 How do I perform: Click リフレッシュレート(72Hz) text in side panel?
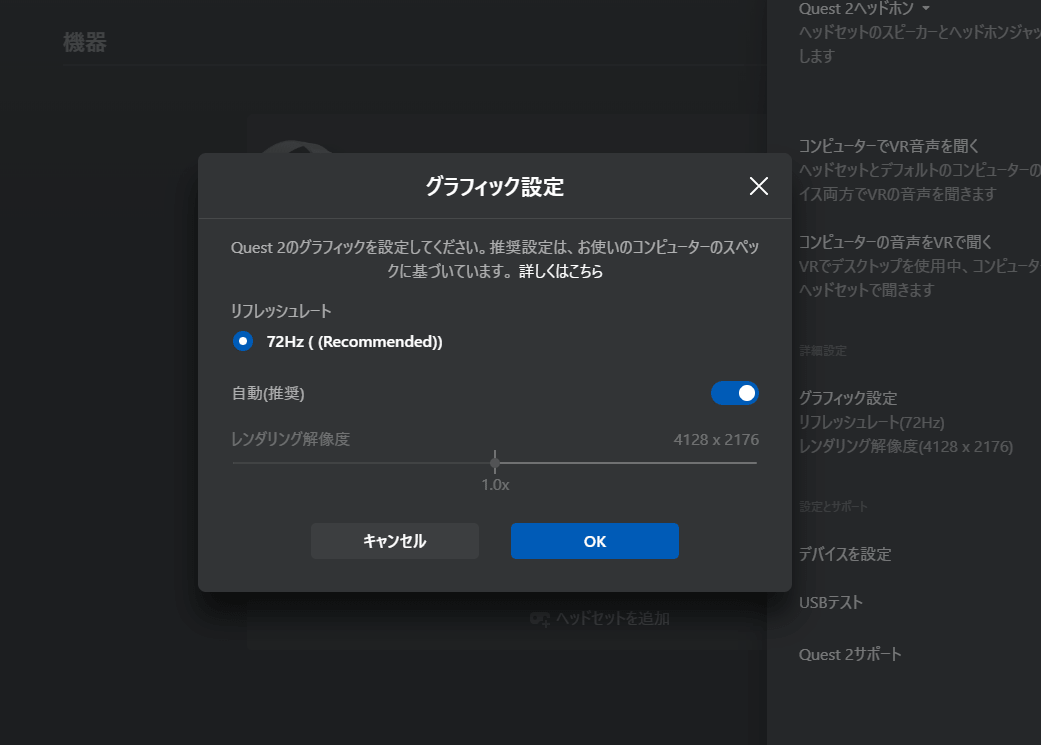coord(871,422)
